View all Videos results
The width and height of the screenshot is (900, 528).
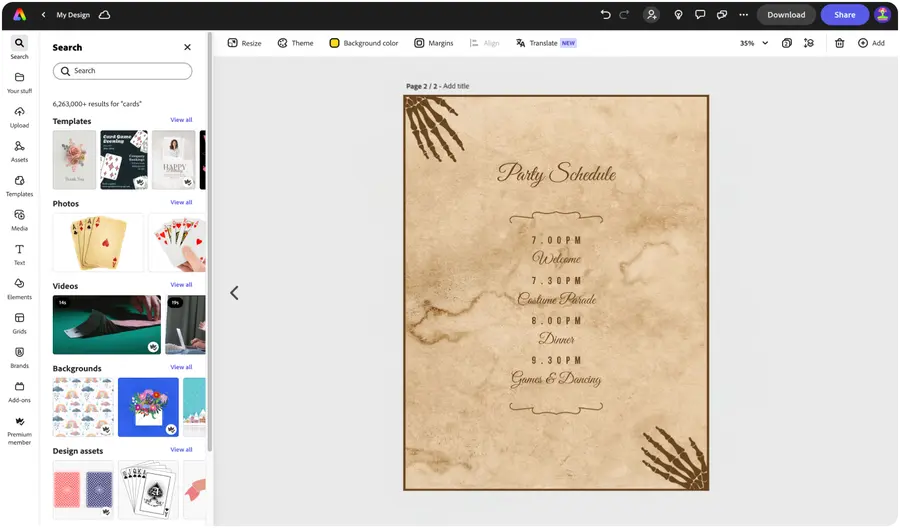(x=181, y=285)
